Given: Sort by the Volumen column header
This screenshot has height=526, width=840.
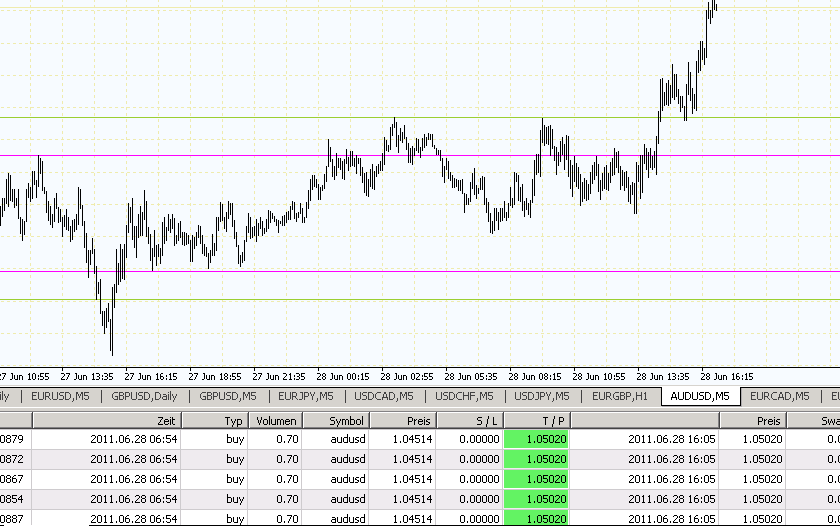Looking at the screenshot, I should 275,421.
